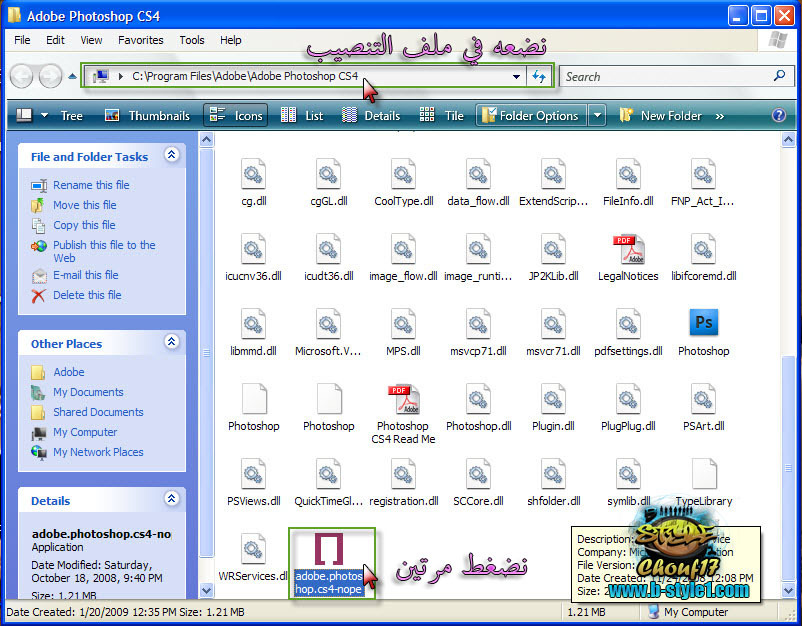
Task: Open the Help menu
Action: pyautogui.click(x=231, y=40)
